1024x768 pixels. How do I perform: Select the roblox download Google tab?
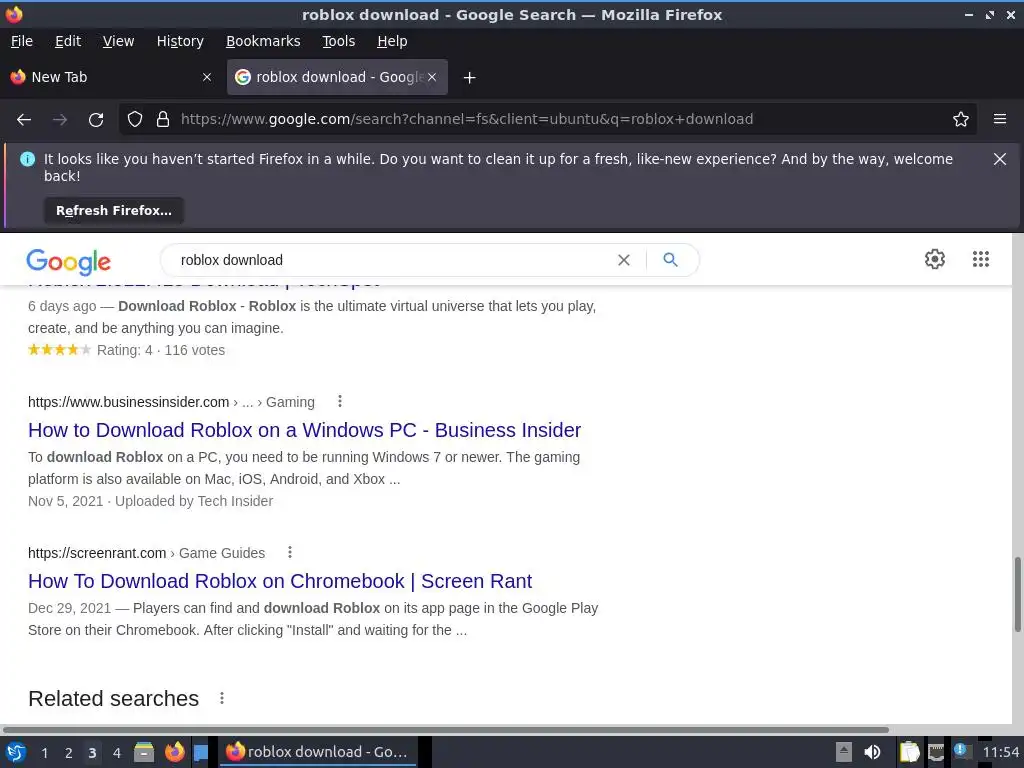click(x=337, y=77)
